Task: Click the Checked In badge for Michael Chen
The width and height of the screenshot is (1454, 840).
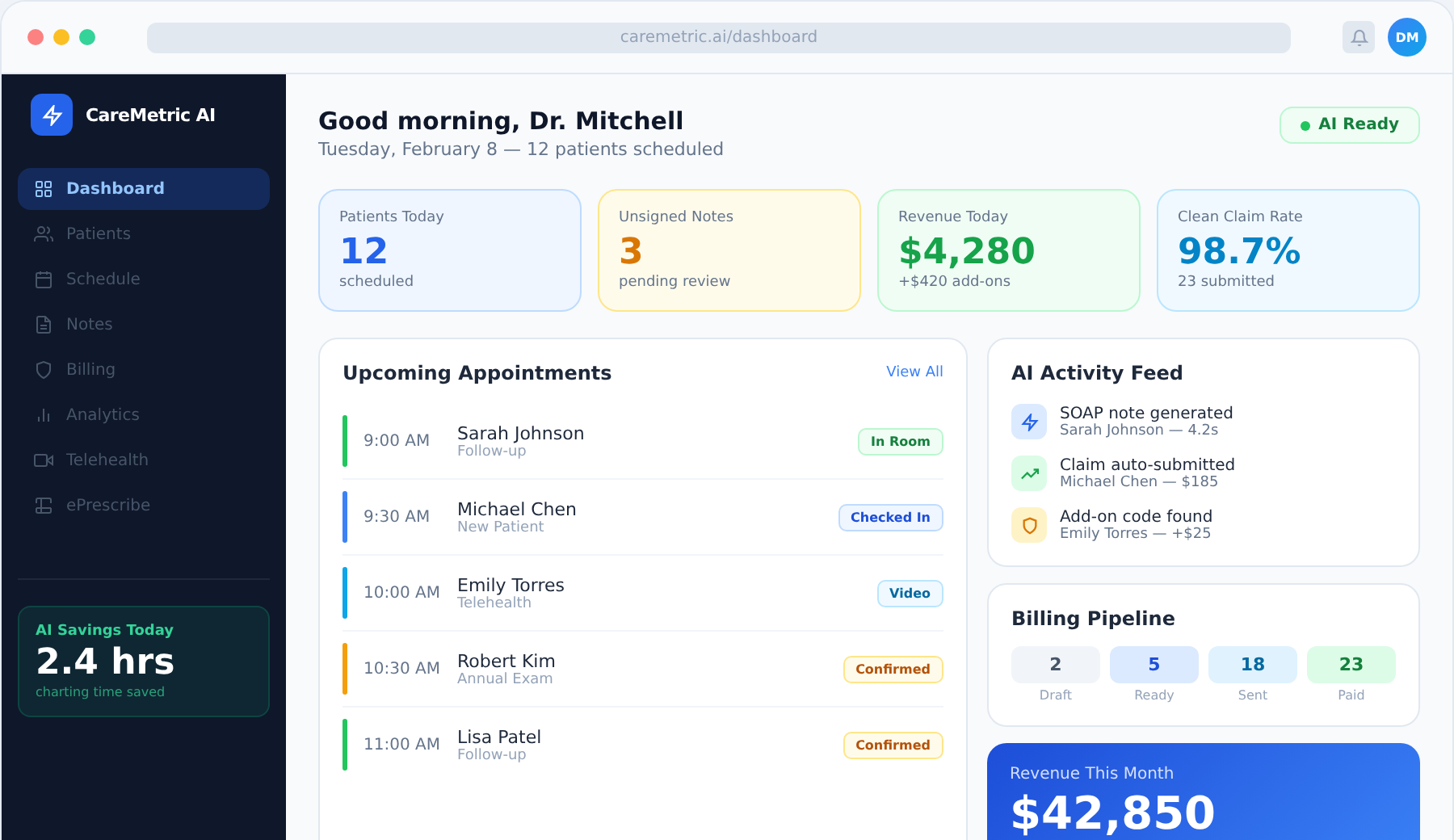Action: (890, 517)
